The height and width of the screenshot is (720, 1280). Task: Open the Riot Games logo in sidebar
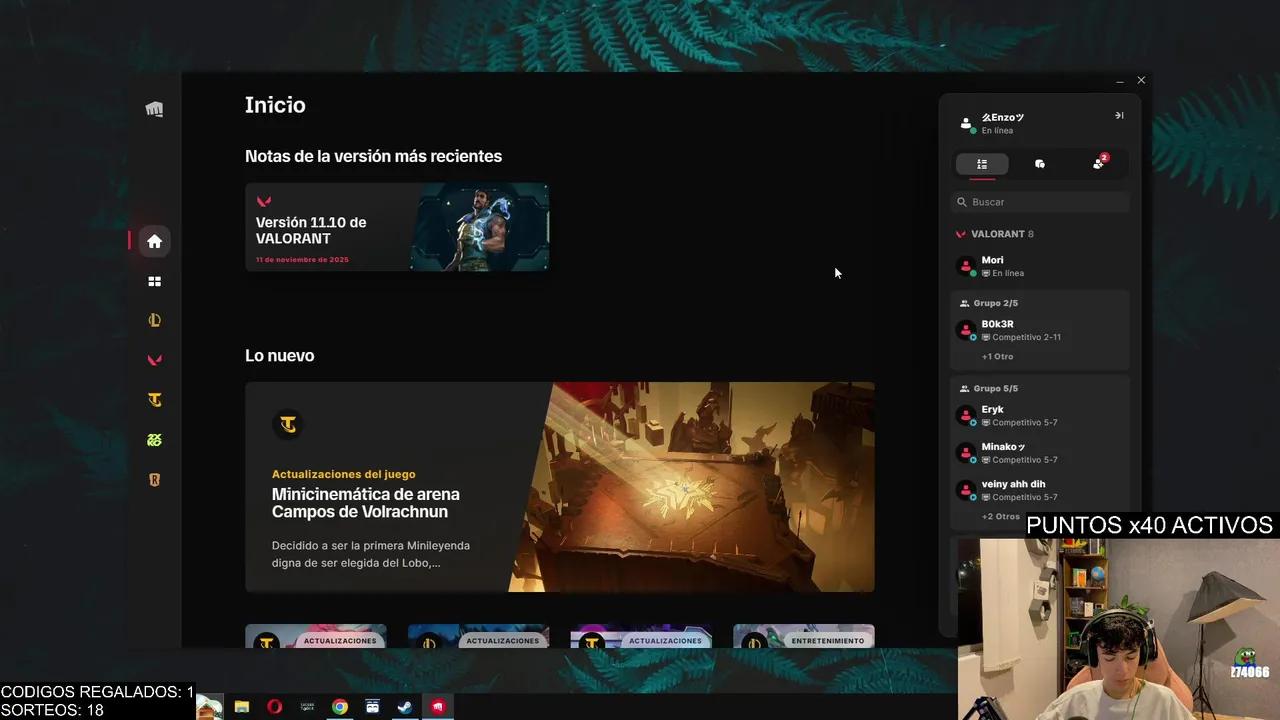(154, 110)
